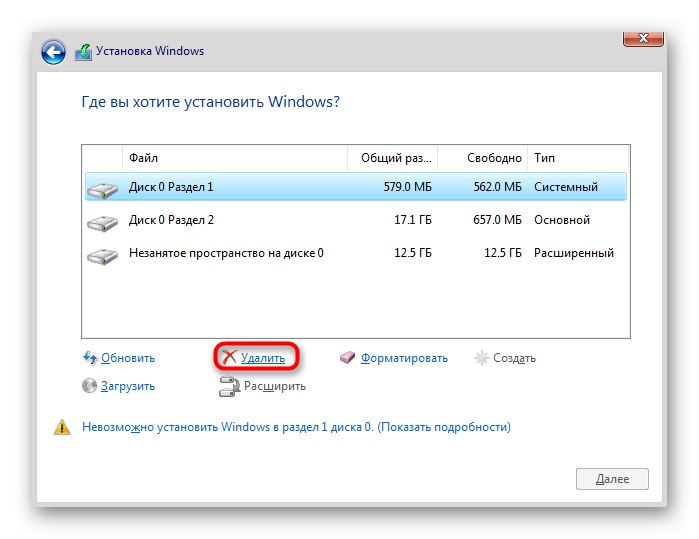This screenshot has height=539, width=699.
Task: Click the refresh arrows icon next to Обновить
Action: [90, 358]
